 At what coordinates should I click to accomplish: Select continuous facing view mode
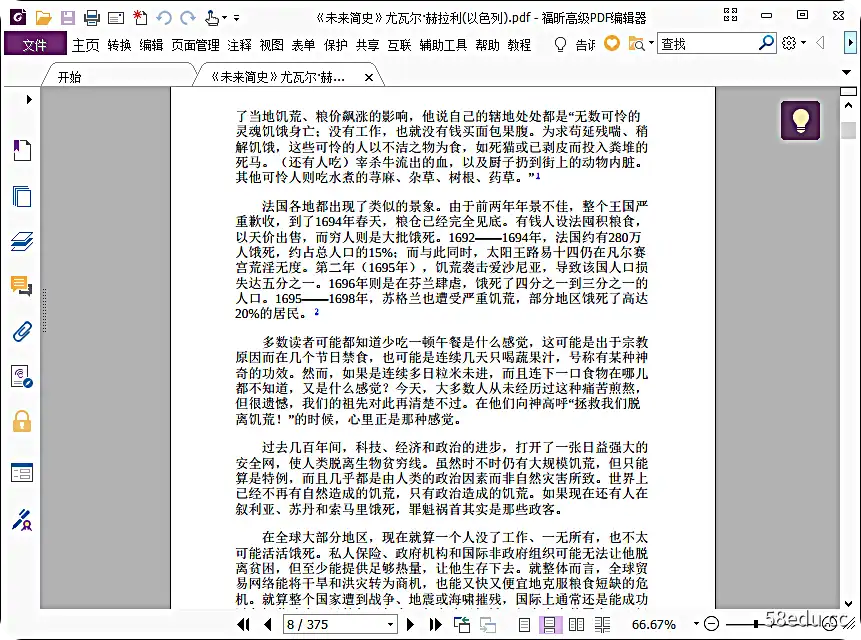tap(602, 624)
